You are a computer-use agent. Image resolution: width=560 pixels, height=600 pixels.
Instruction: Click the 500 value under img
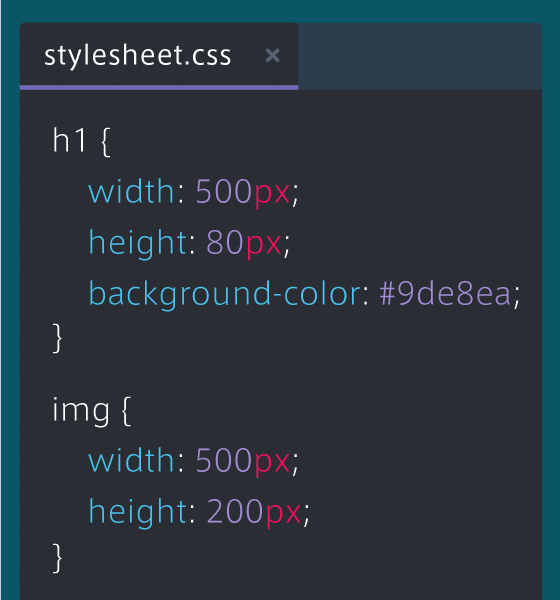224,460
